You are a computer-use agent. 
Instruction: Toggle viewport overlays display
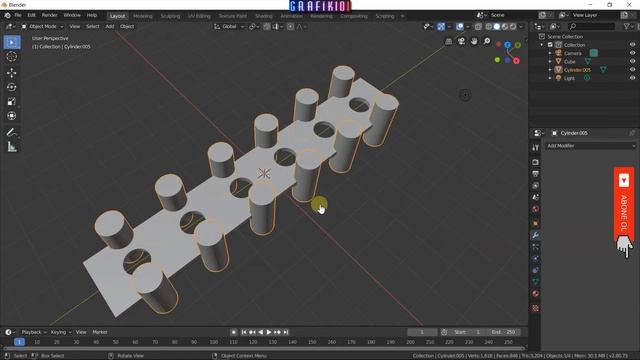(x=460, y=27)
